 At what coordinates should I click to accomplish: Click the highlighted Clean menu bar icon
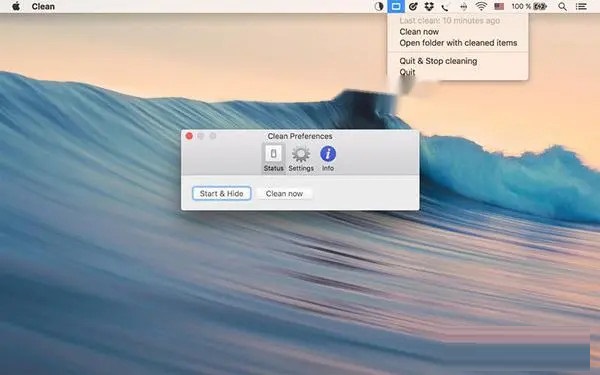pos(396,7)
